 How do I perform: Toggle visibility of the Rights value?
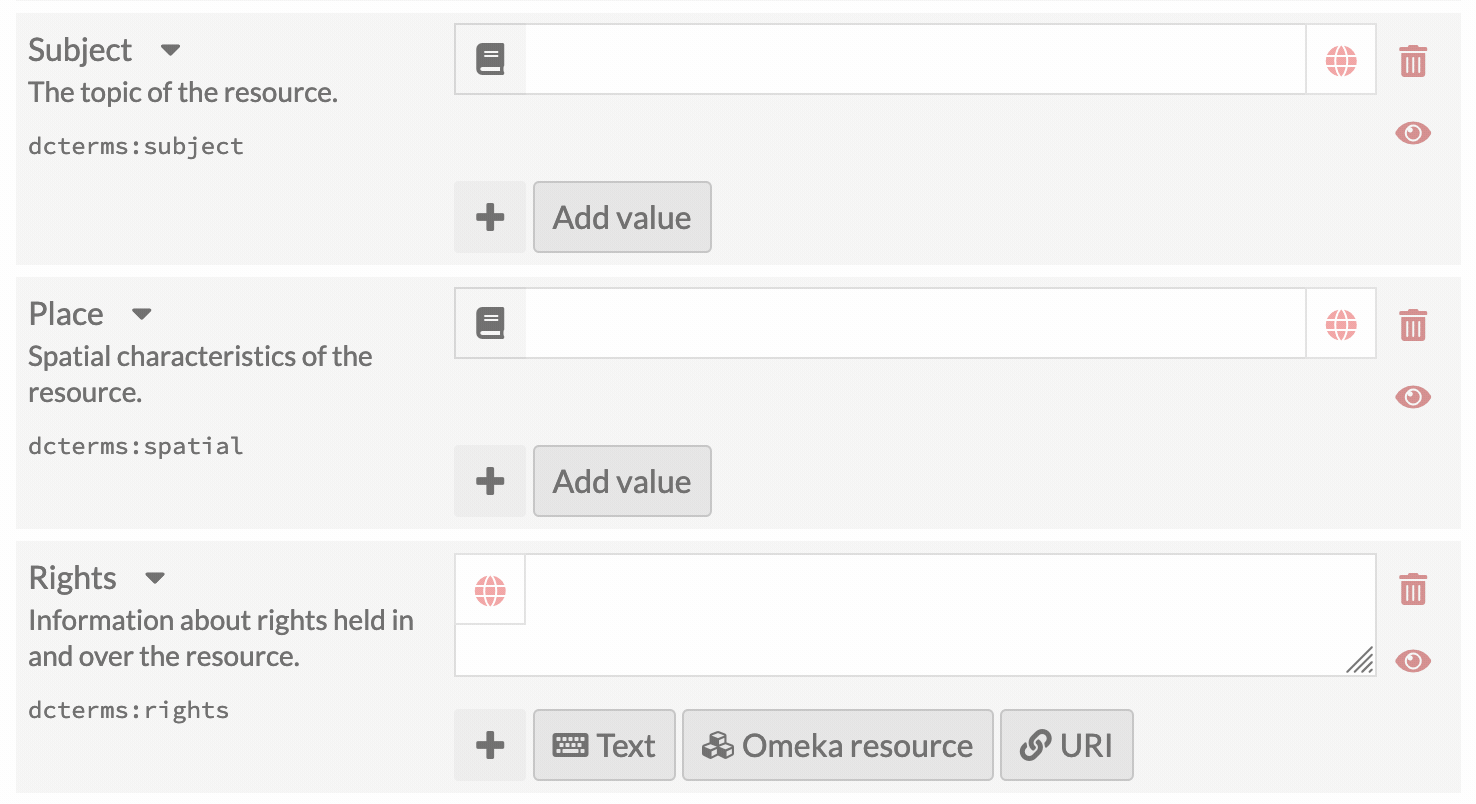1412,661
